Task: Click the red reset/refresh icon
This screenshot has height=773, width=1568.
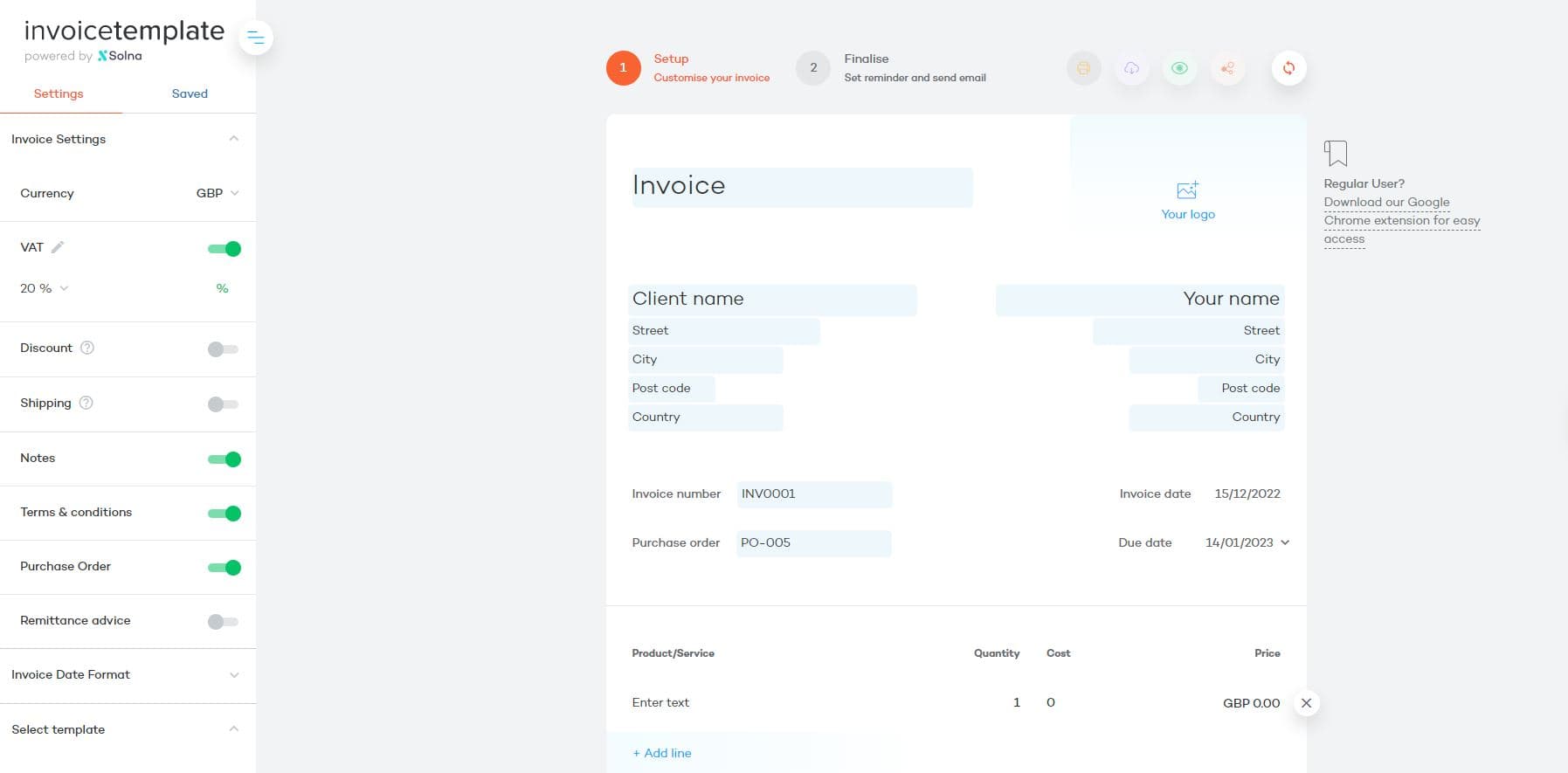Action: pos(1288,68)
